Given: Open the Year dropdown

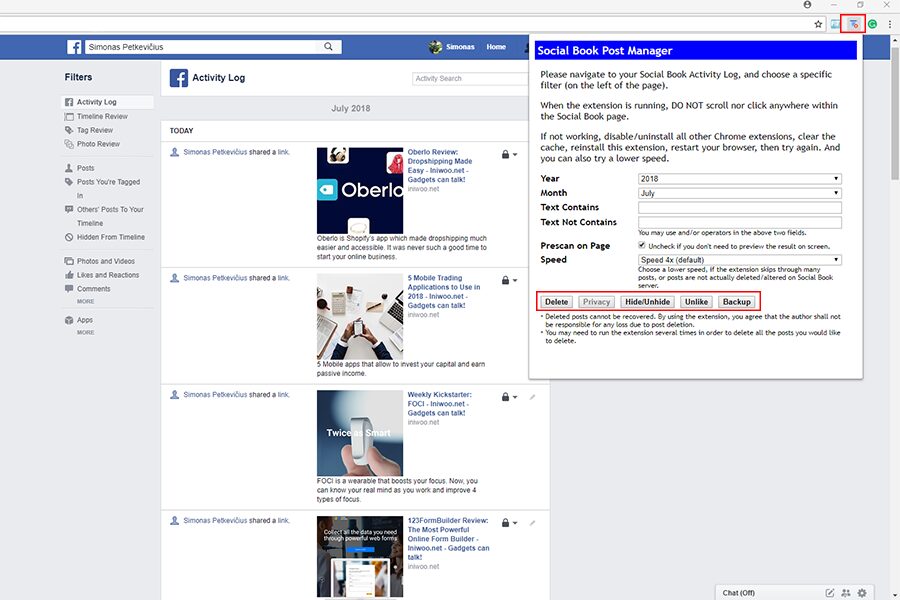Looking at the screenshot, I should [x=739, y=179].
